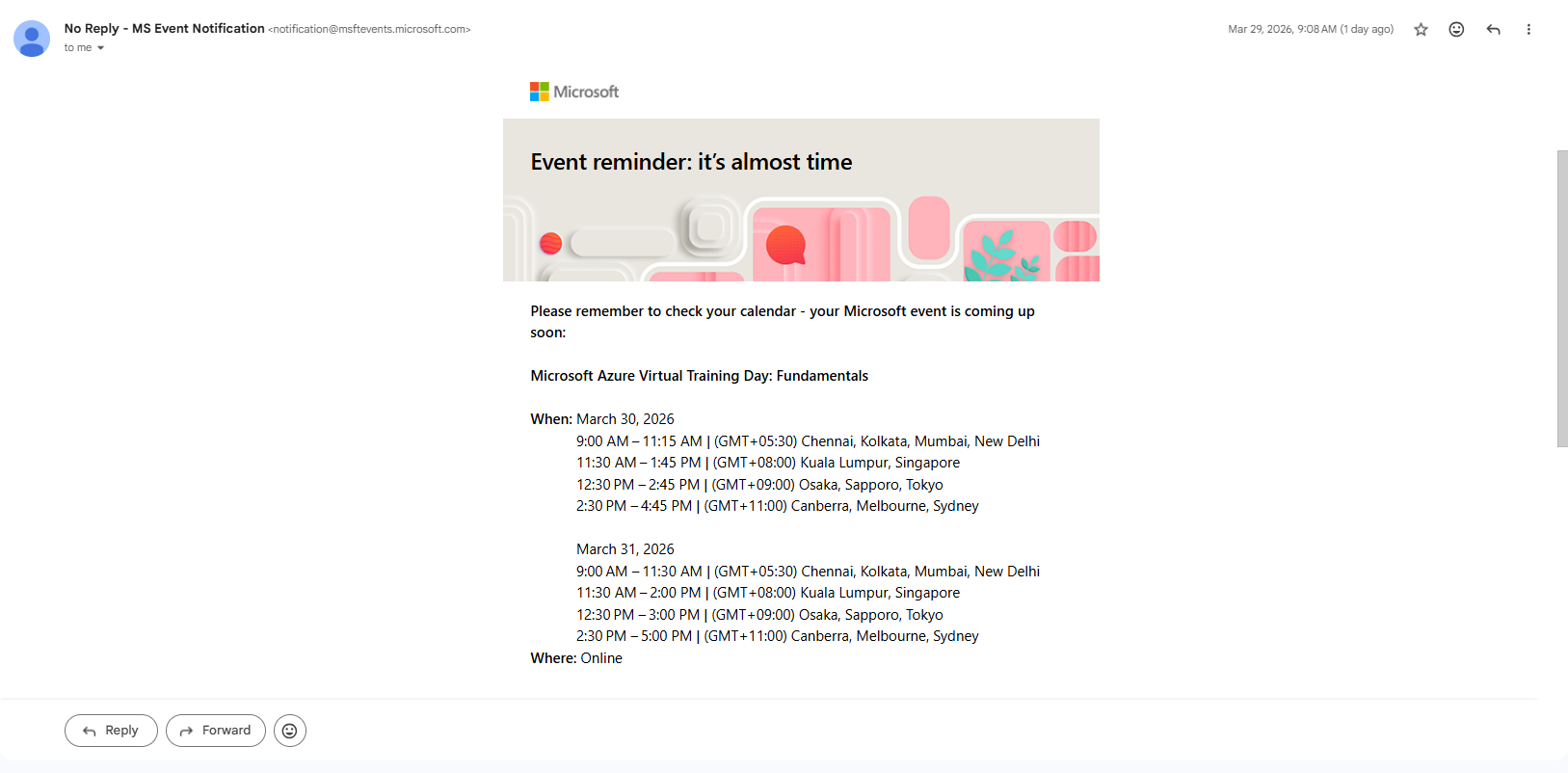The height and width of the screenshot is (773, 1568).
Task: Select the sender name 'No Reply - MS Event Notification'
Action: point(165,29)
